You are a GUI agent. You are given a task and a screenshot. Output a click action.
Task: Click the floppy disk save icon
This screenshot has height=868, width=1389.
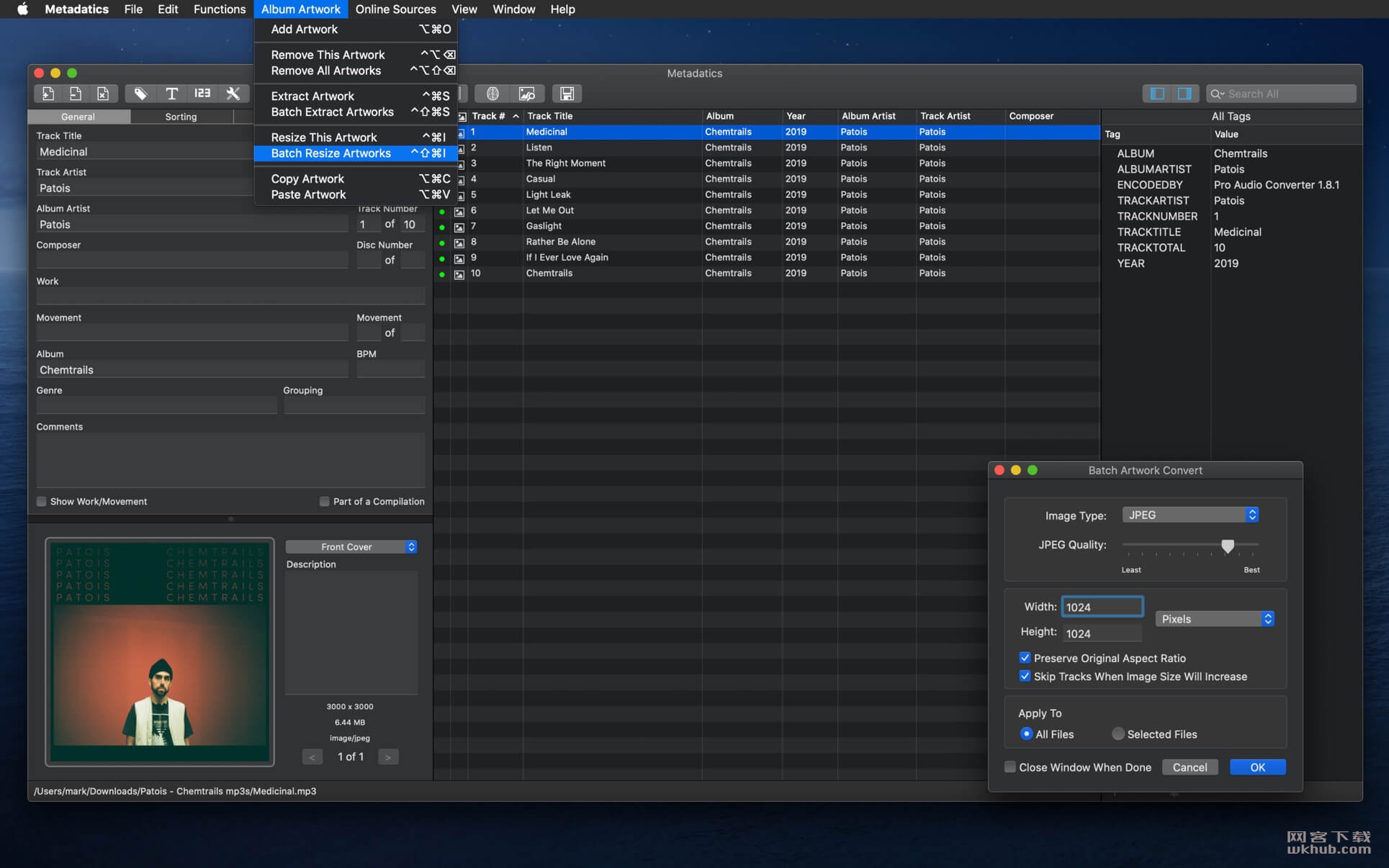[567, 94]
